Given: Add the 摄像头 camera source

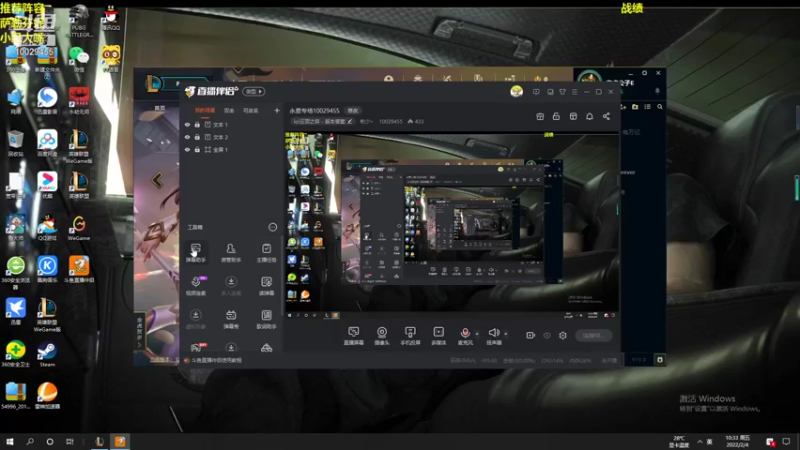Looking at the screenshot, I should tap(382, 336).
